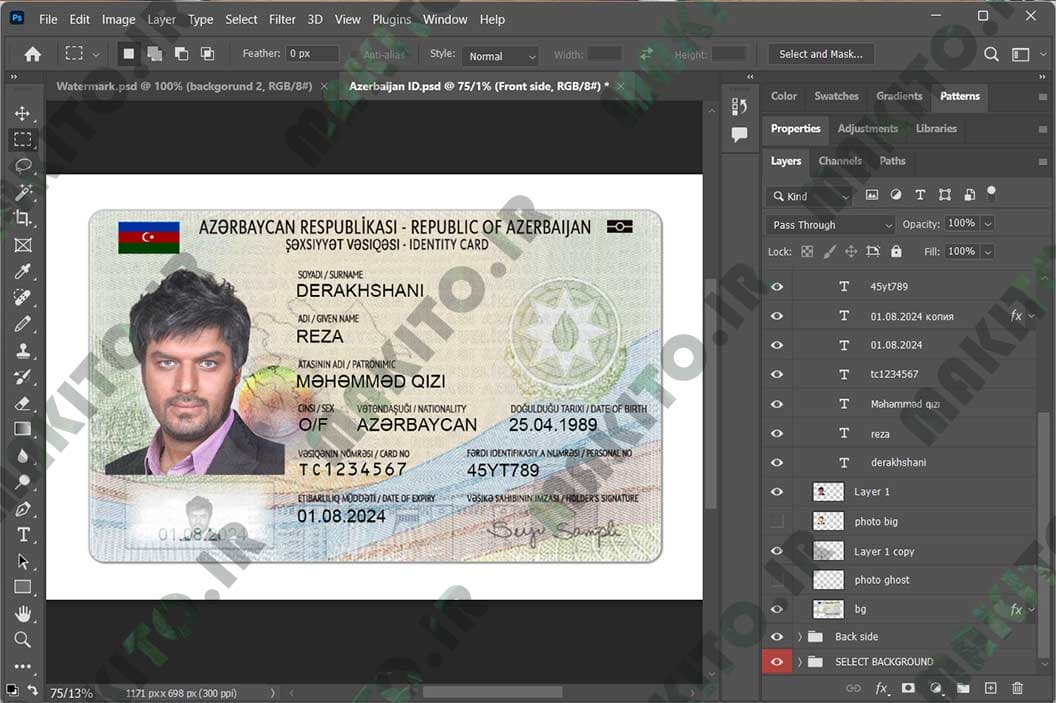
Task: Select the Gradient tool
Action: [22, 429]
